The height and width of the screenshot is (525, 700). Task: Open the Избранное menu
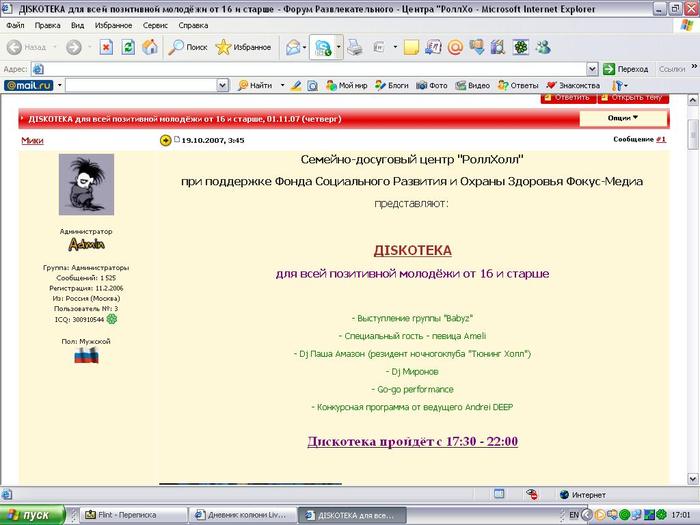pyautogui.click(x=113, y=25)
